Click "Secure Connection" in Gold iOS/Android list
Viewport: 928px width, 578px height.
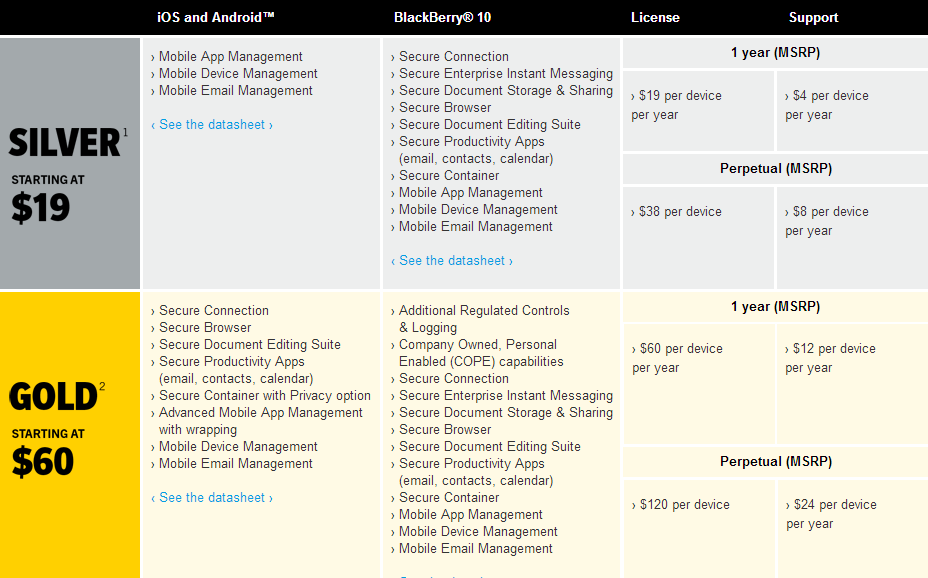coord(214,311)
